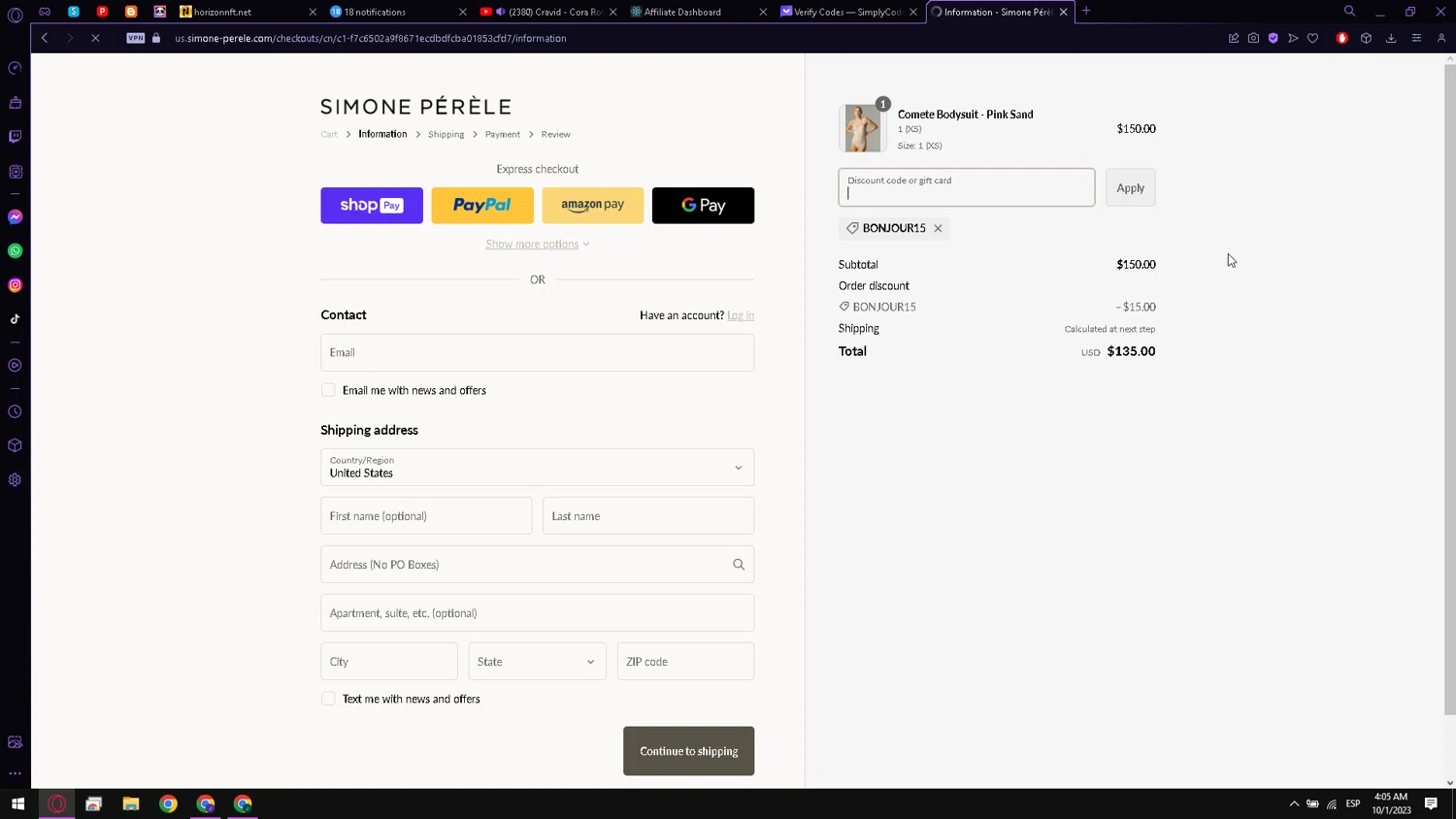Focus the Discount code or gift card field
1456x819 pixels.
point(967,187)
